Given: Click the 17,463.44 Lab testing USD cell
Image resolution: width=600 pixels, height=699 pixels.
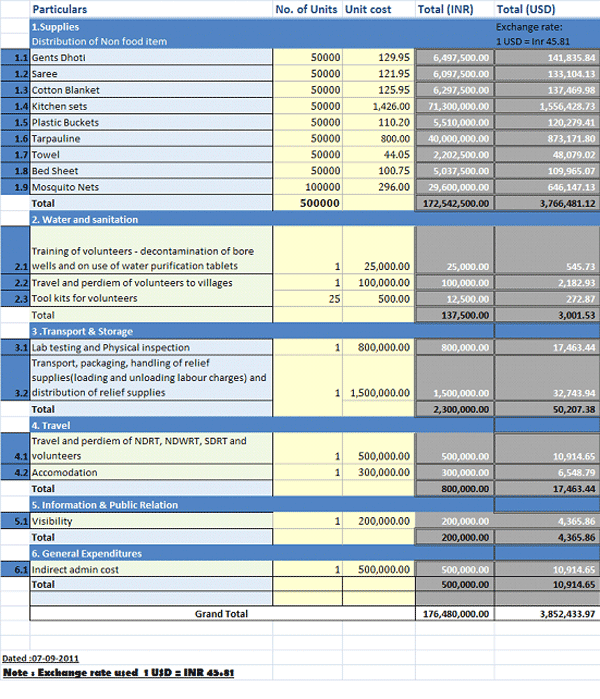Looking at the screenshot, I should (x=547, y=347).
